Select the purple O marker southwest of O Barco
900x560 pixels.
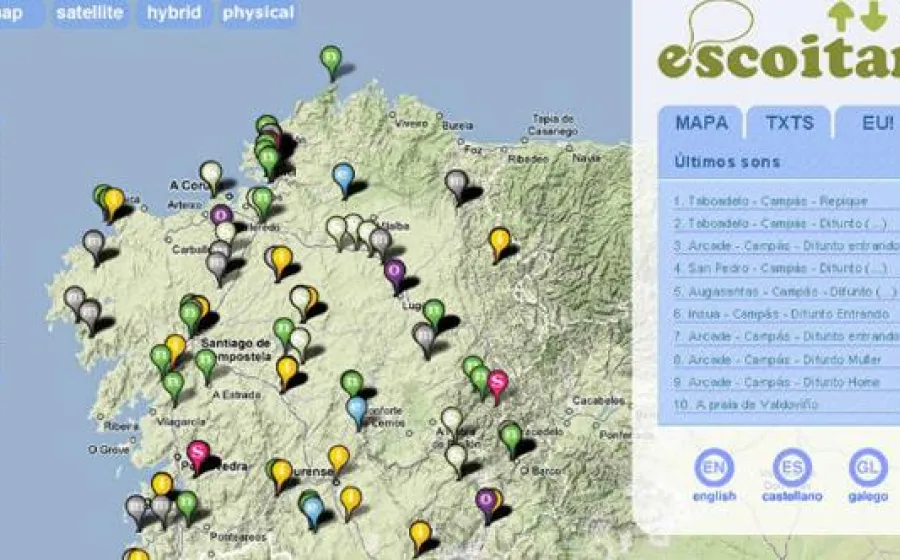(x=486, y=505)
